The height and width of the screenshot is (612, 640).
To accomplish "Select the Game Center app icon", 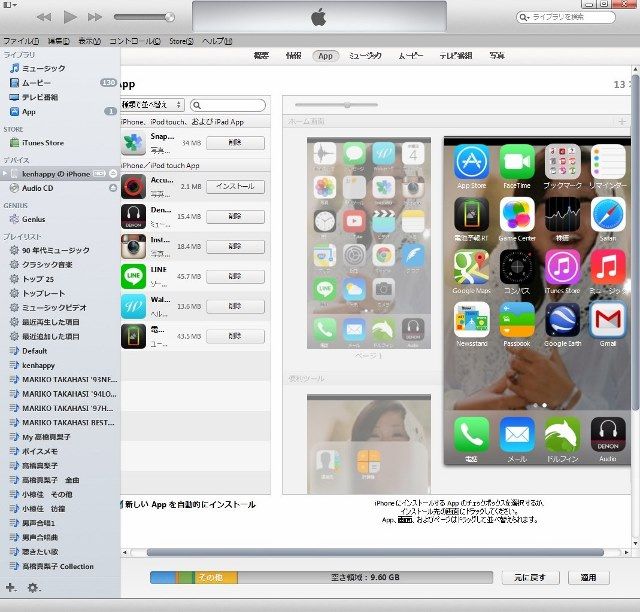I will 517,215.
